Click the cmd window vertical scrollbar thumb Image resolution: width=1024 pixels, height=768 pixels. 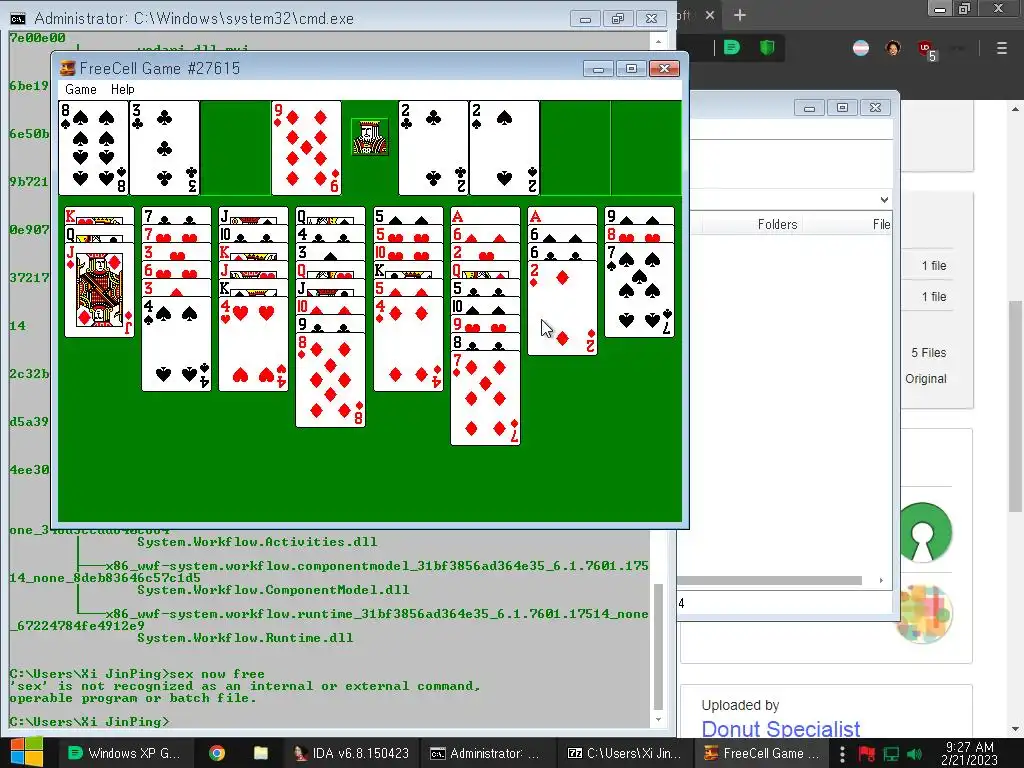[658, 647]
